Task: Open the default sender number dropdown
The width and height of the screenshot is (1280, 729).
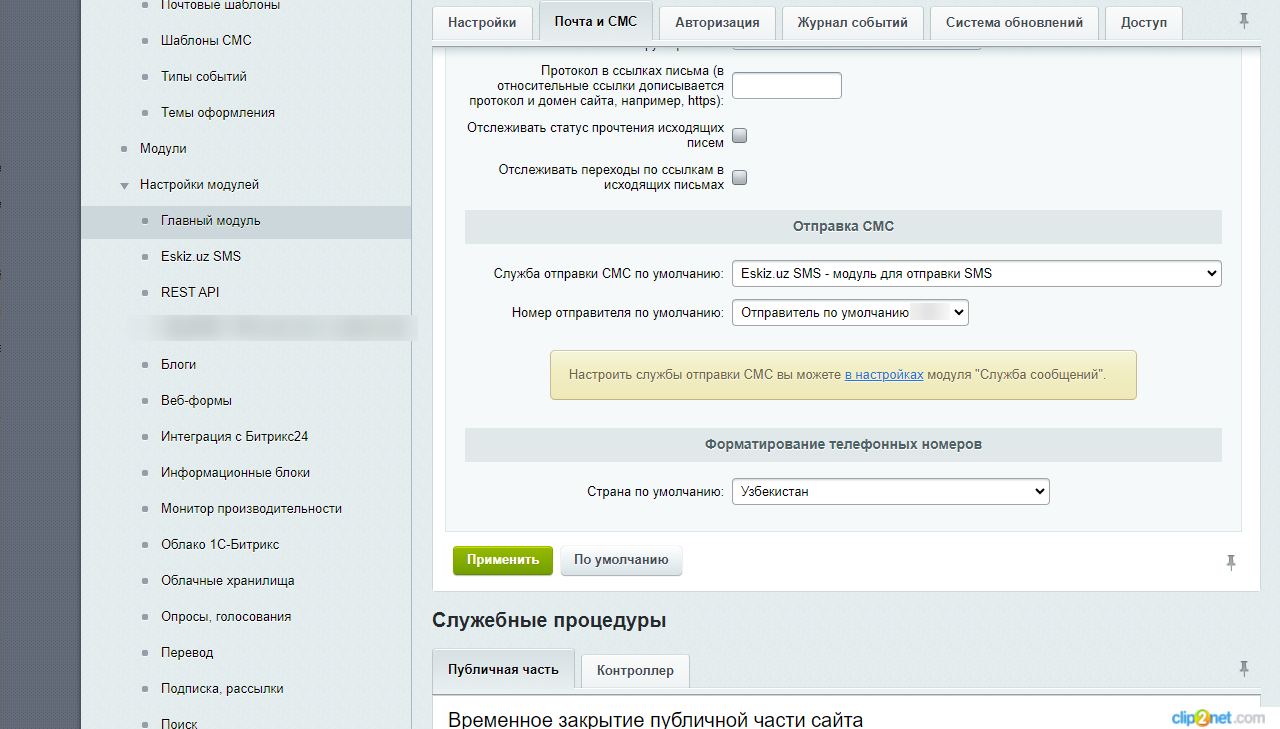Action: point(850,313)
